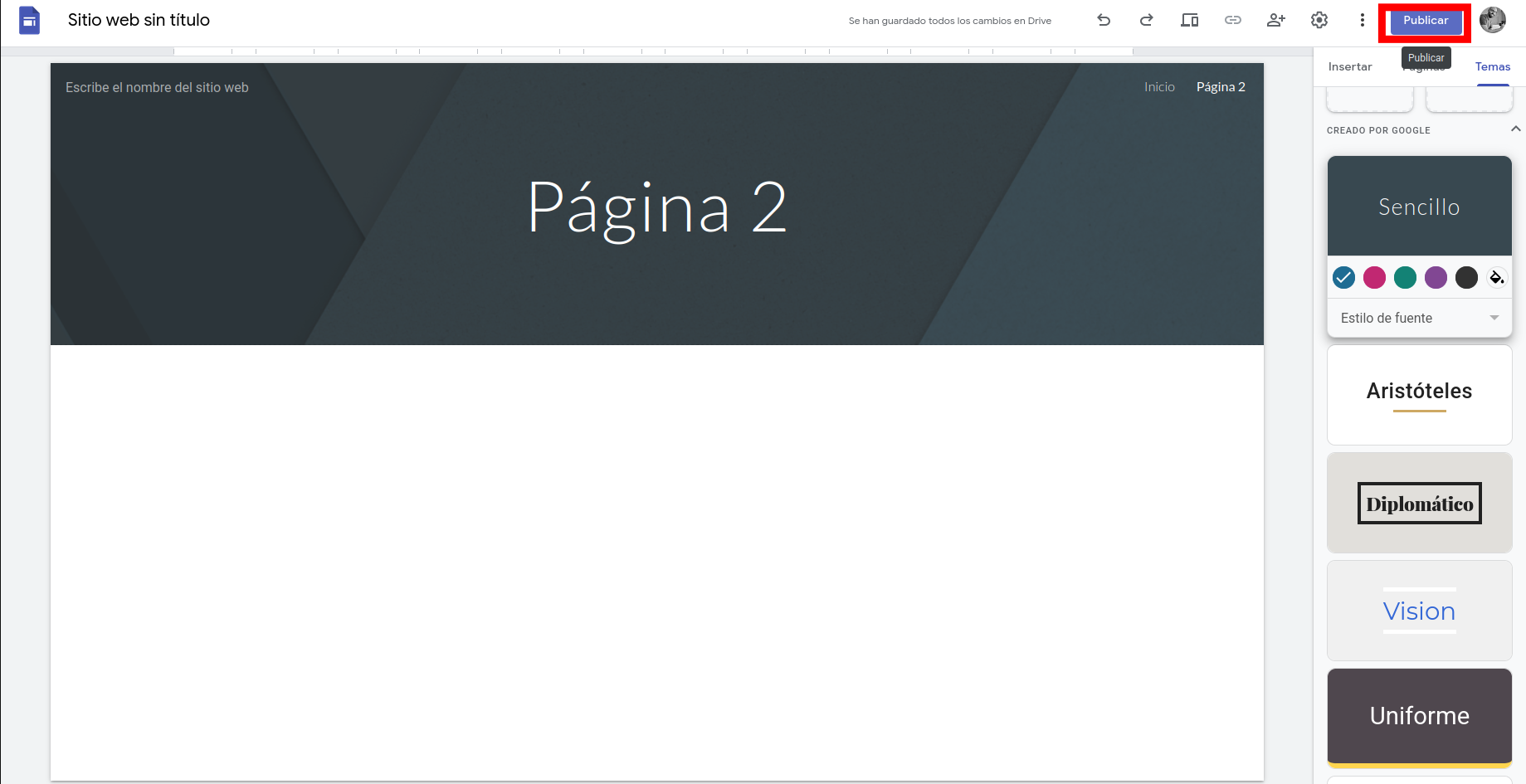Open share with others icon
This screenshot has height=784, width=1526.
tap(1276, 20)
